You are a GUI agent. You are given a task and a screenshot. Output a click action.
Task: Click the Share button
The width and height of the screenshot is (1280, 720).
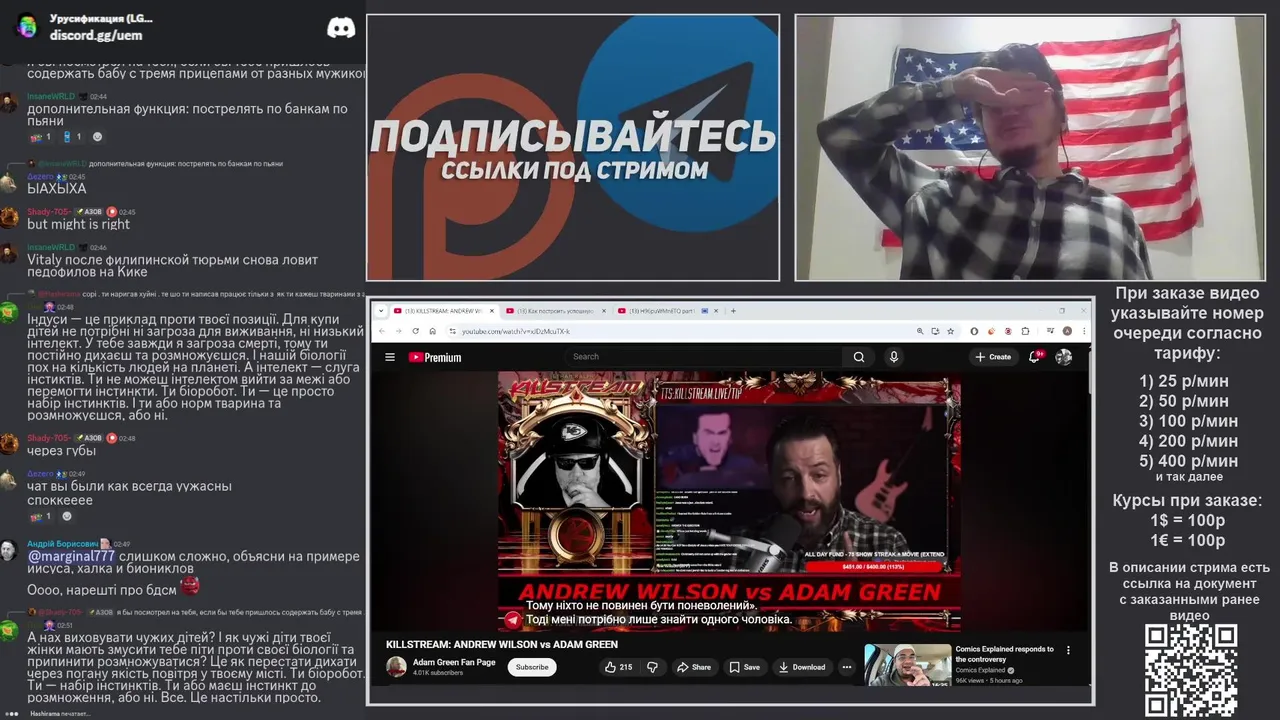pyautogui.click(x=694, y=667)
